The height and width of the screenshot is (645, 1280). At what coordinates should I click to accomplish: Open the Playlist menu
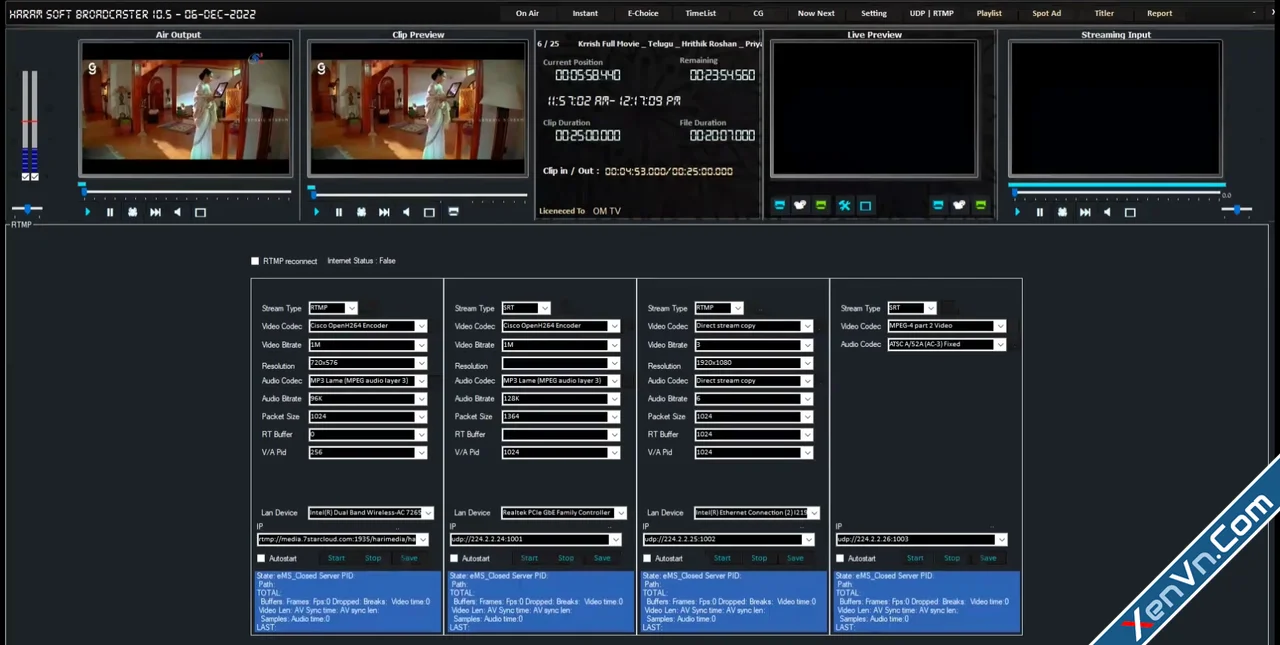coord(989,13)
